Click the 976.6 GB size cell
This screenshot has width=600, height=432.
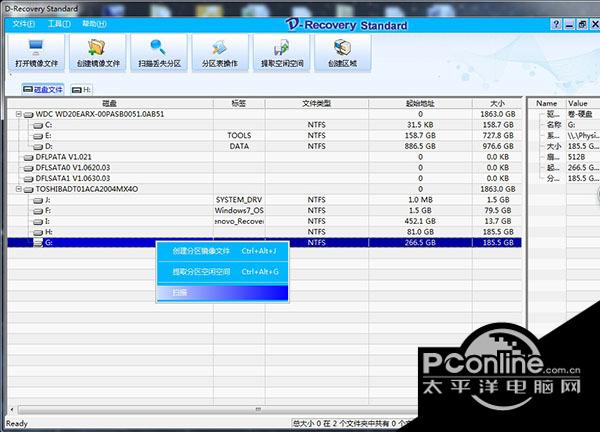point(497,146)
